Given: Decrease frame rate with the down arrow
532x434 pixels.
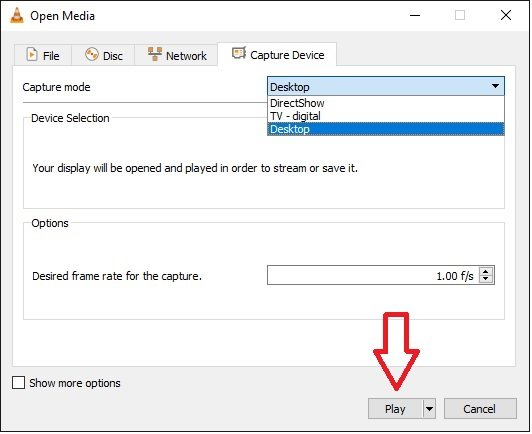Looking at the screenshot, I should (x=486, y=279).
